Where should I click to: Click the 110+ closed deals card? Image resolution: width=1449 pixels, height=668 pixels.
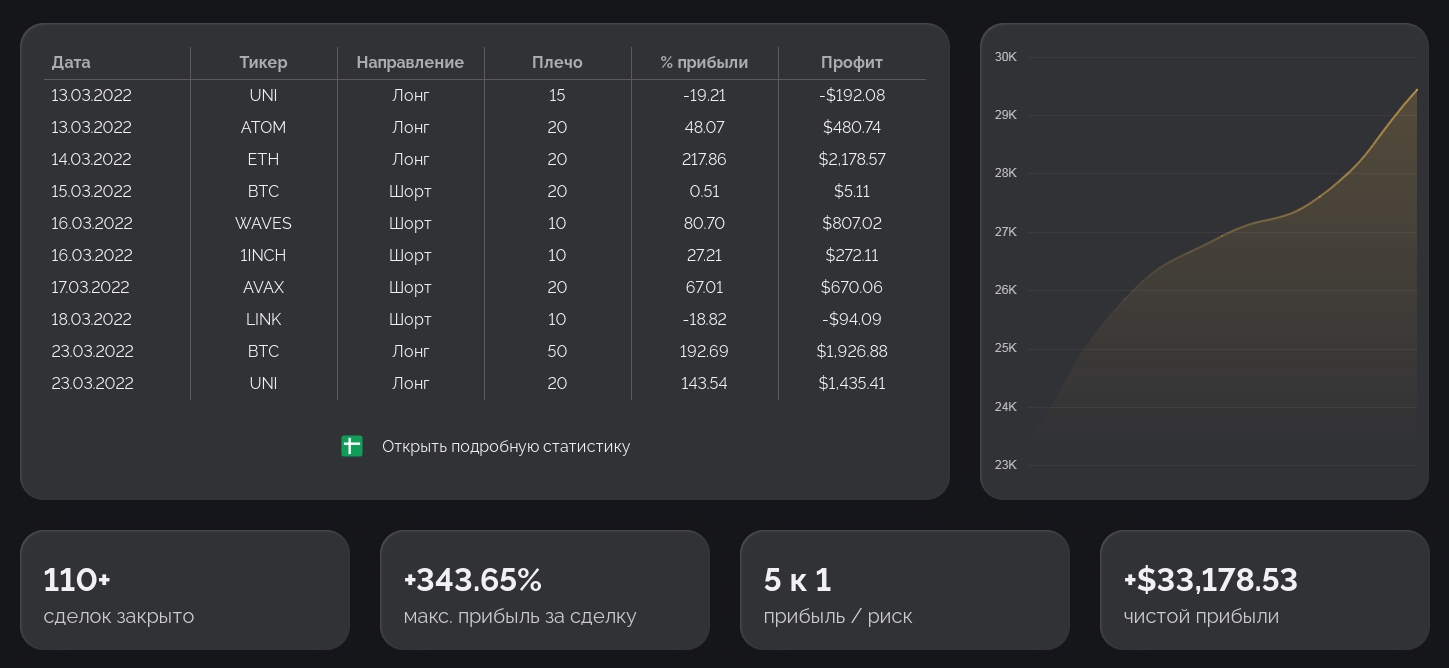pyautogui.click(x=185, y=590)
